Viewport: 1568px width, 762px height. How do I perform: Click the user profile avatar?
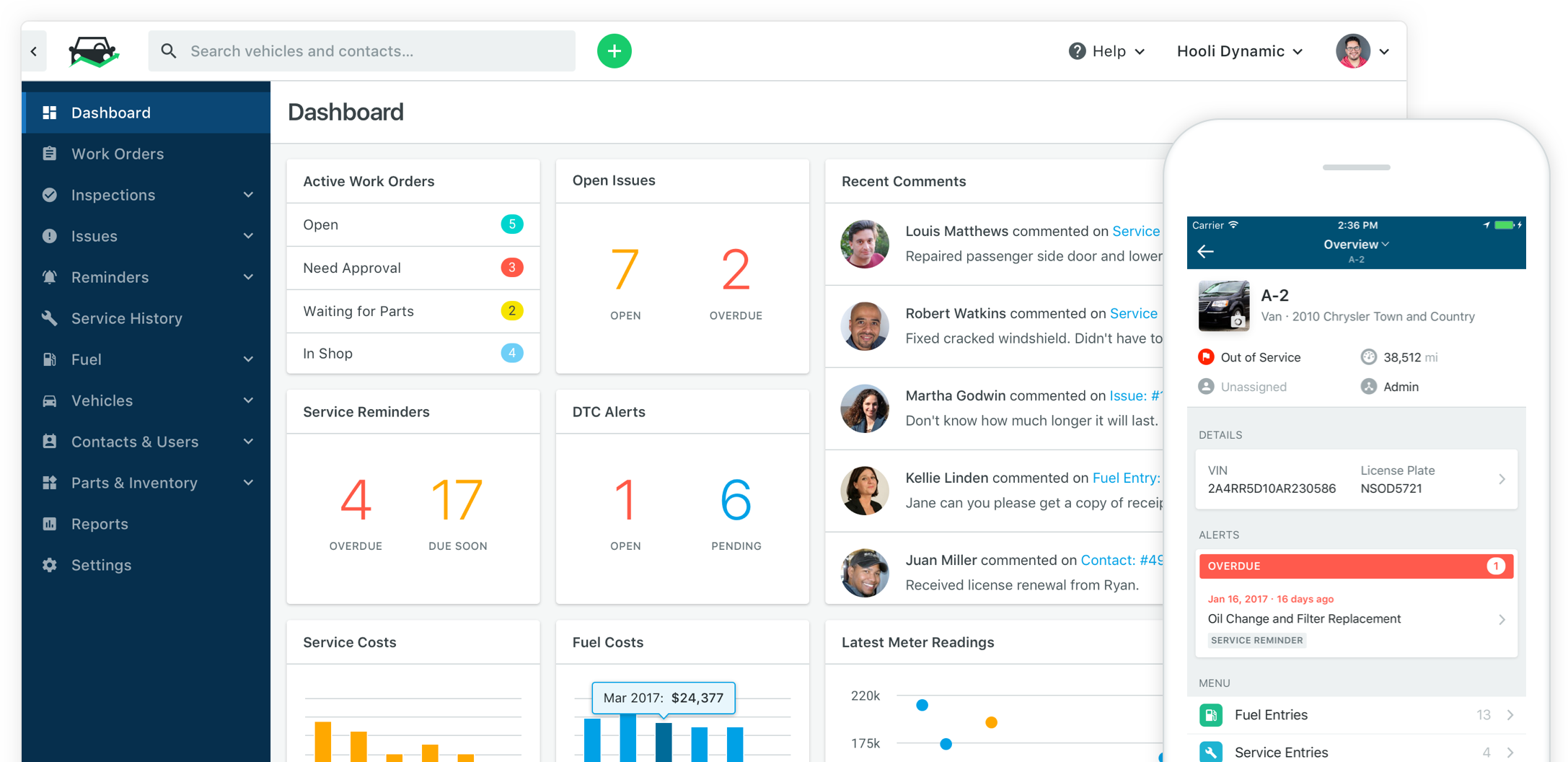1353,51
